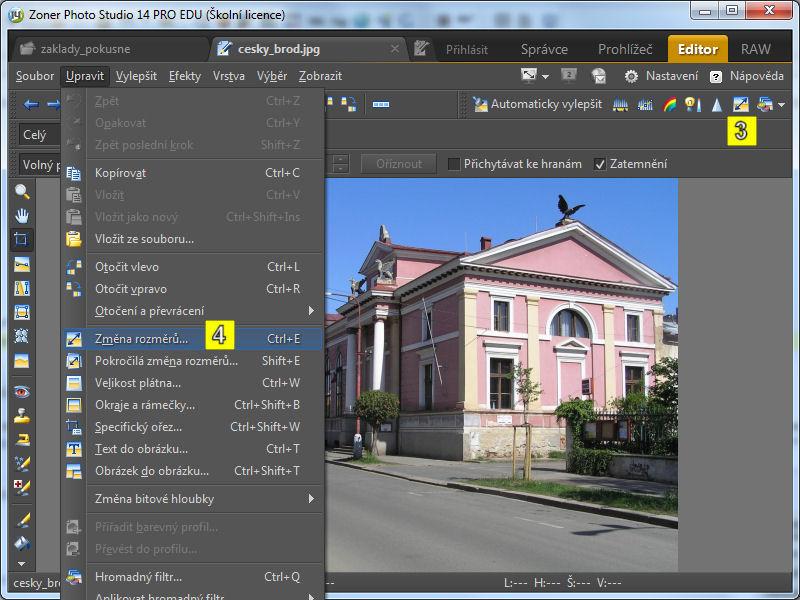Open Nastavení settings

click(661, 76)
